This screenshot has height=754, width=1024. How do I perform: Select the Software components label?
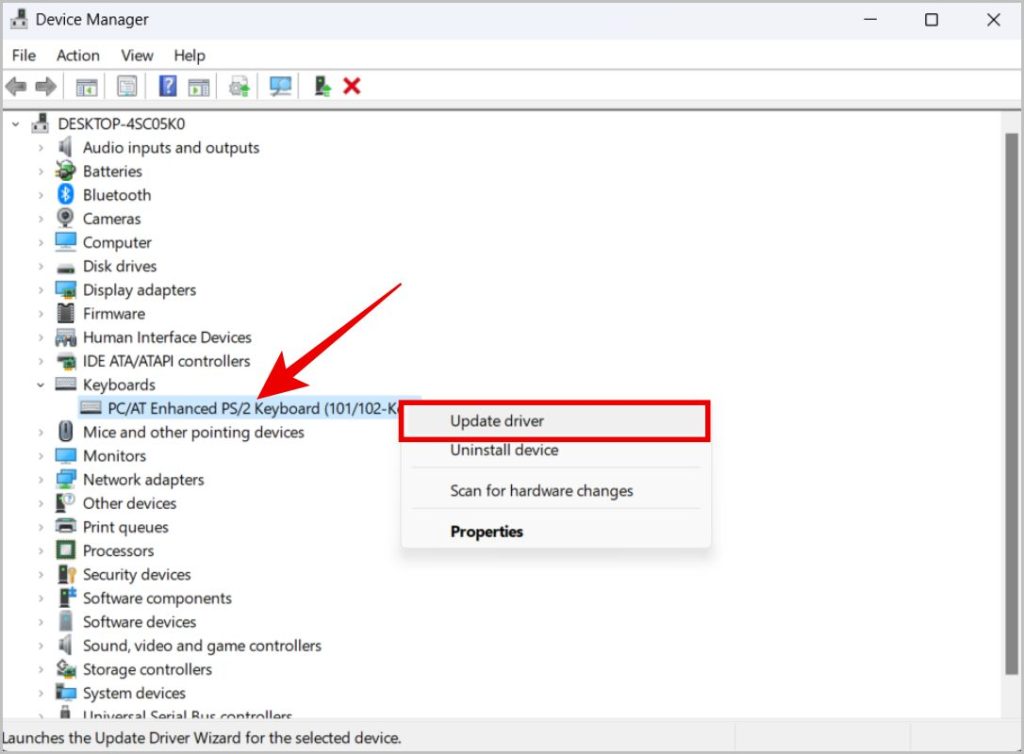157,598
